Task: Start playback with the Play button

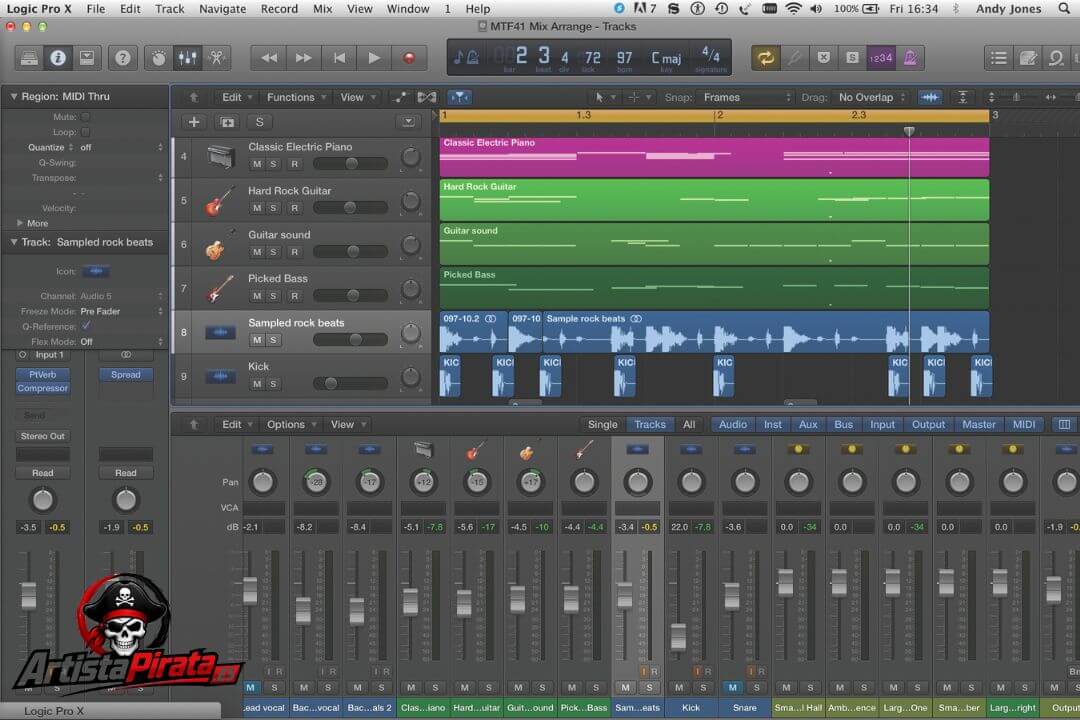Action: 374,58
